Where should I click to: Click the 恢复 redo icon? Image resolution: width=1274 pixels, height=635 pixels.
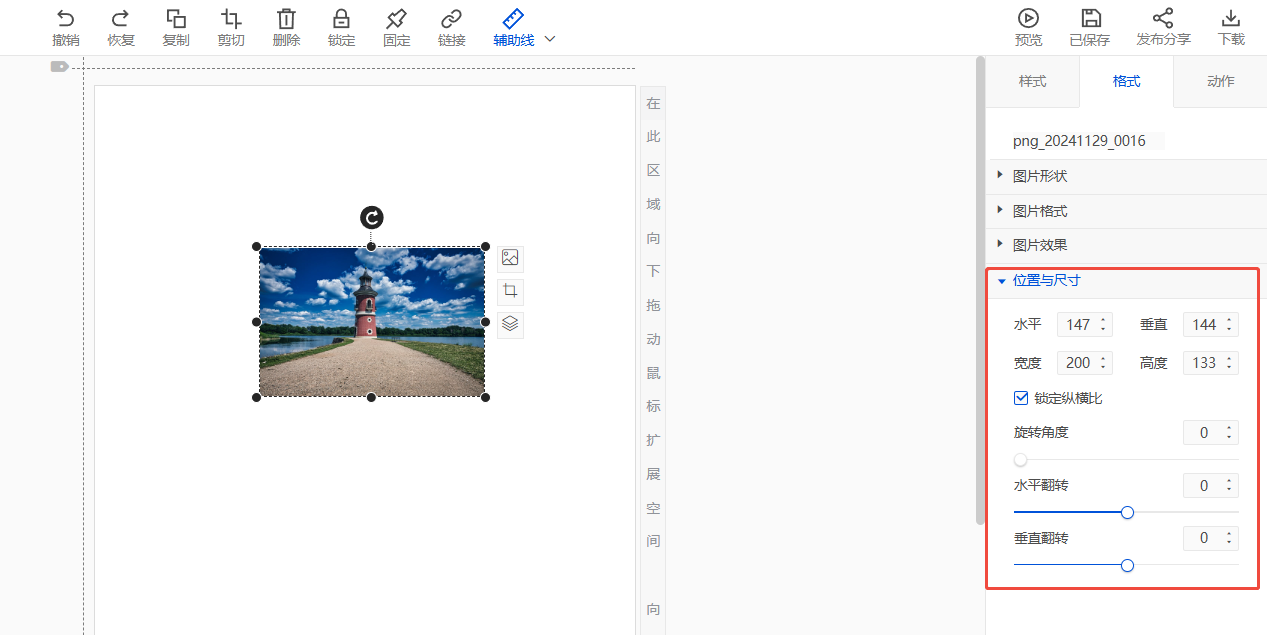tap(121, 18)
